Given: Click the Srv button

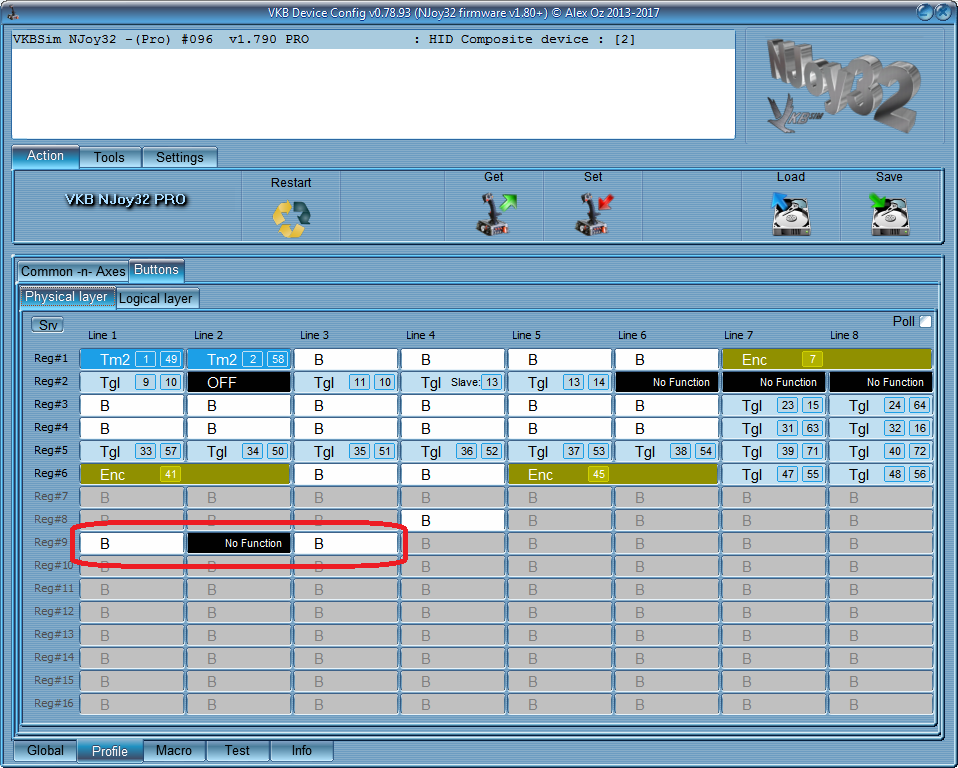Looking at the screenshot, I should click(48, 325).
